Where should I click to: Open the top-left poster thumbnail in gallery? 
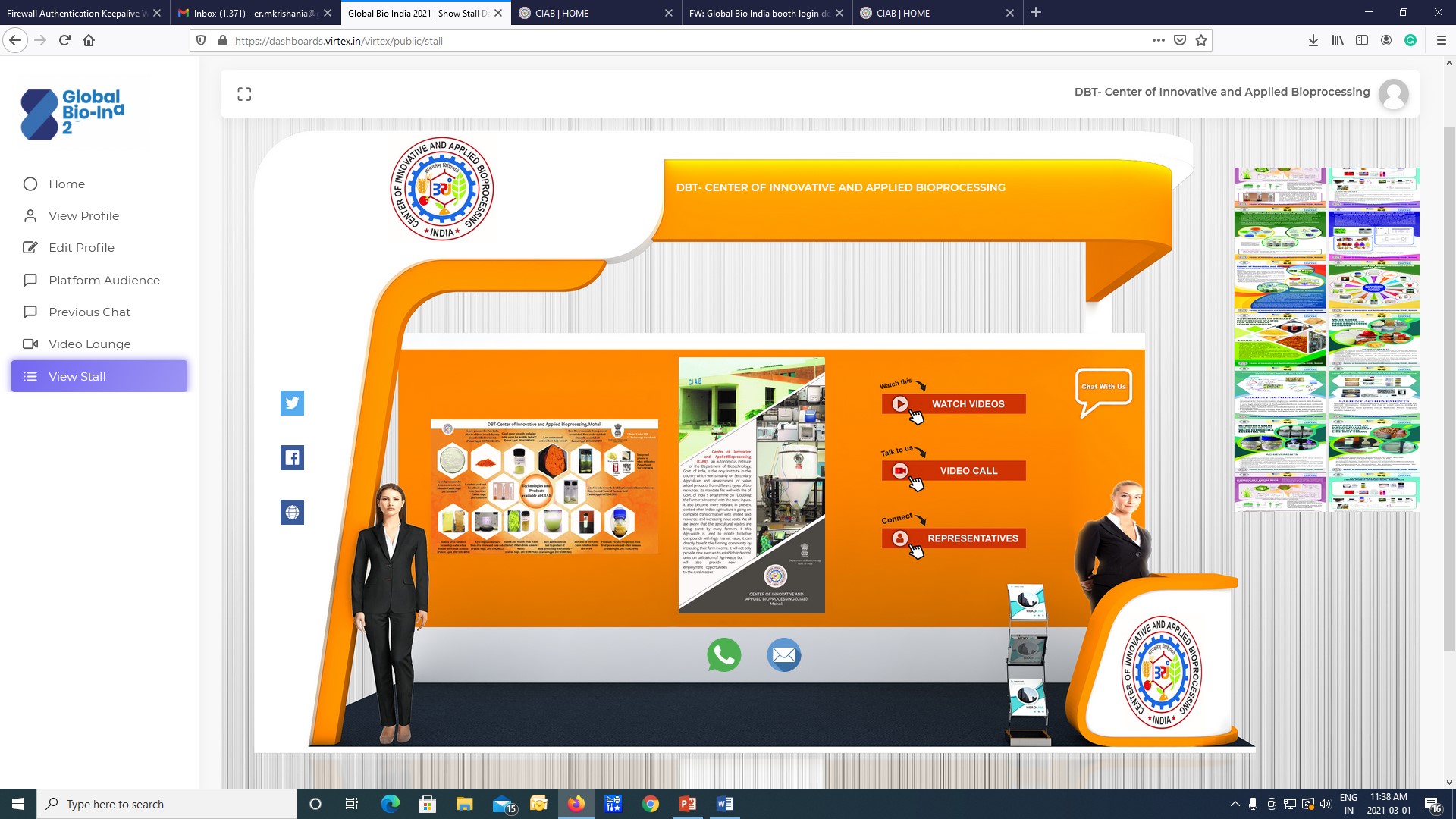point(1280,187)
